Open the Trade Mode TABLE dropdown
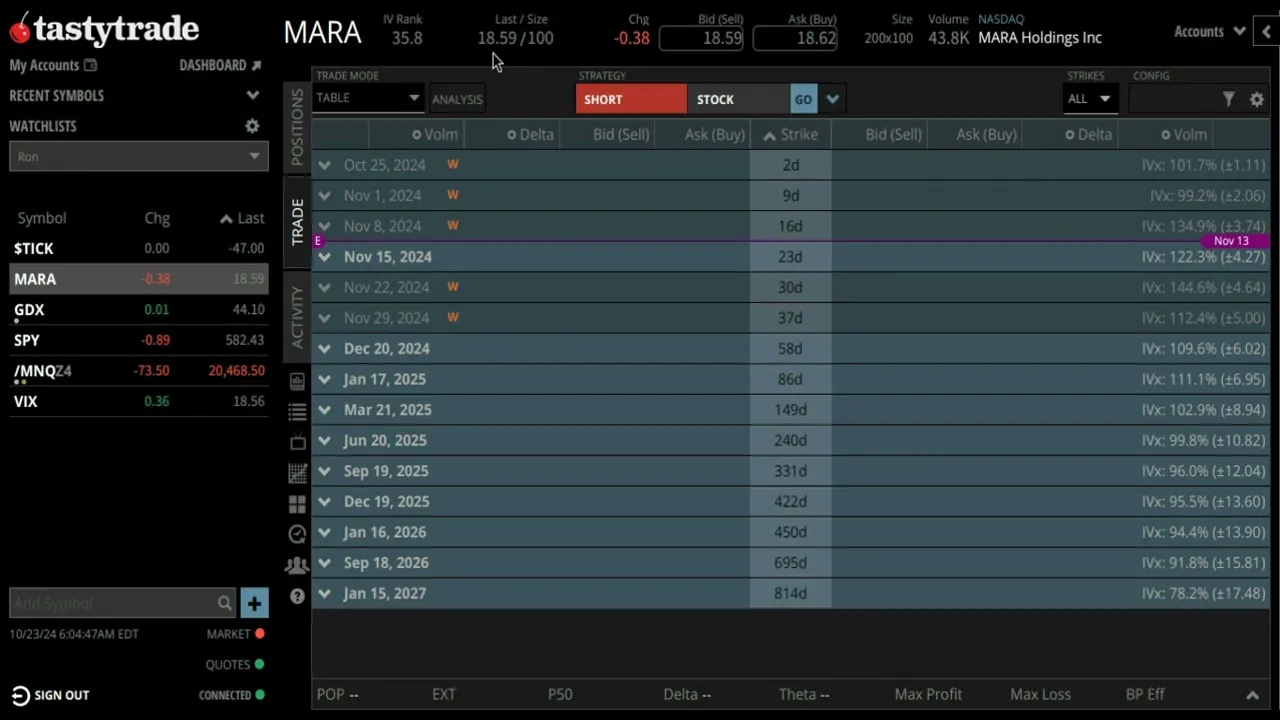 368,98
